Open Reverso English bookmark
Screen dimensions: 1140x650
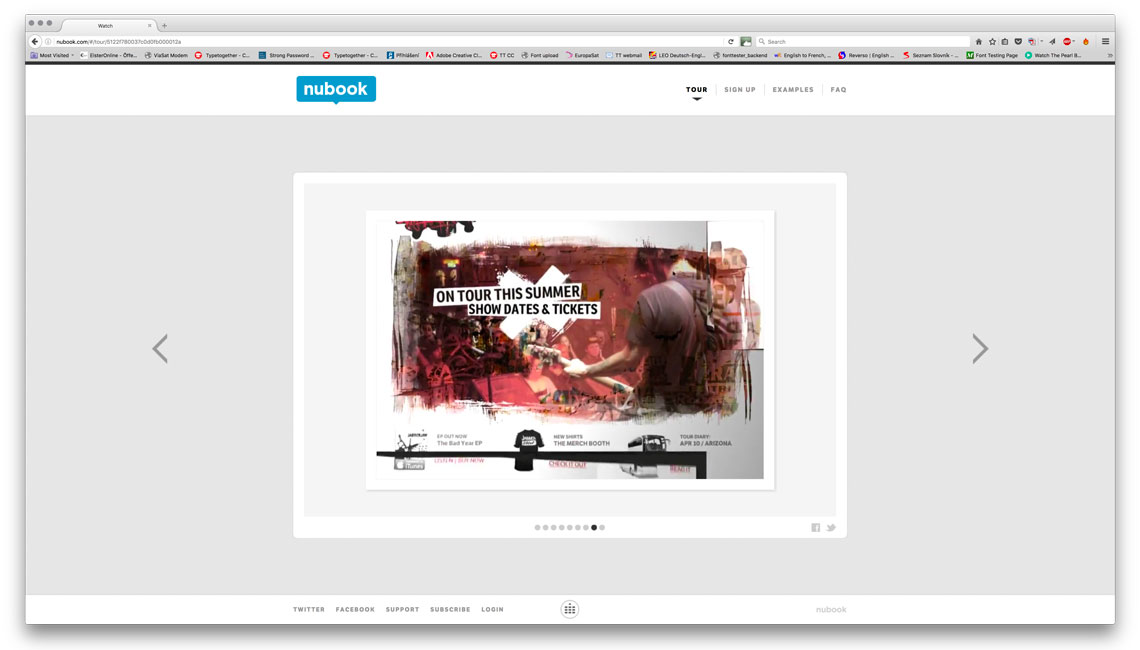867,55
